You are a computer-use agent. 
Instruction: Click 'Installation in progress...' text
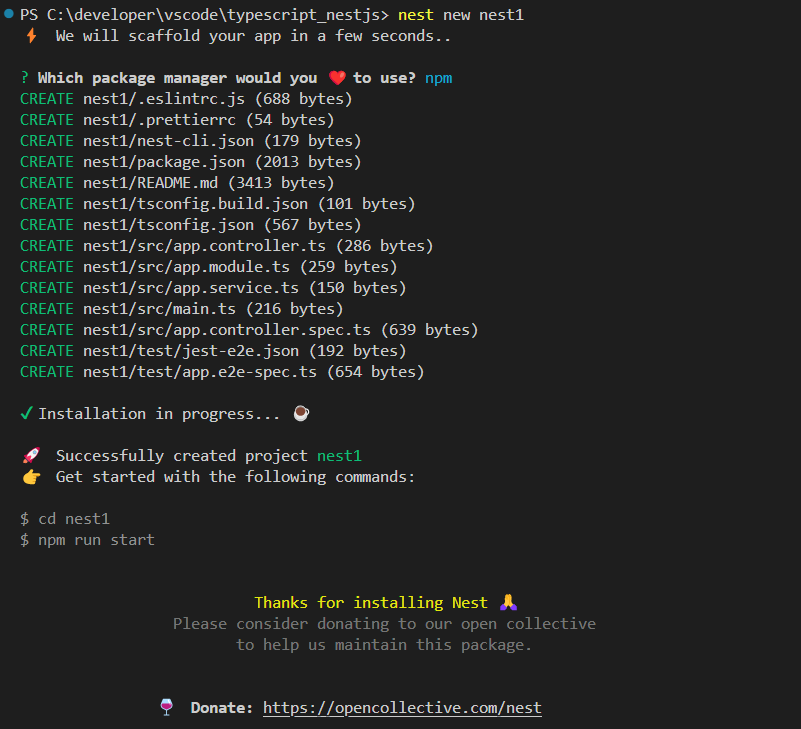click(159, 413)
